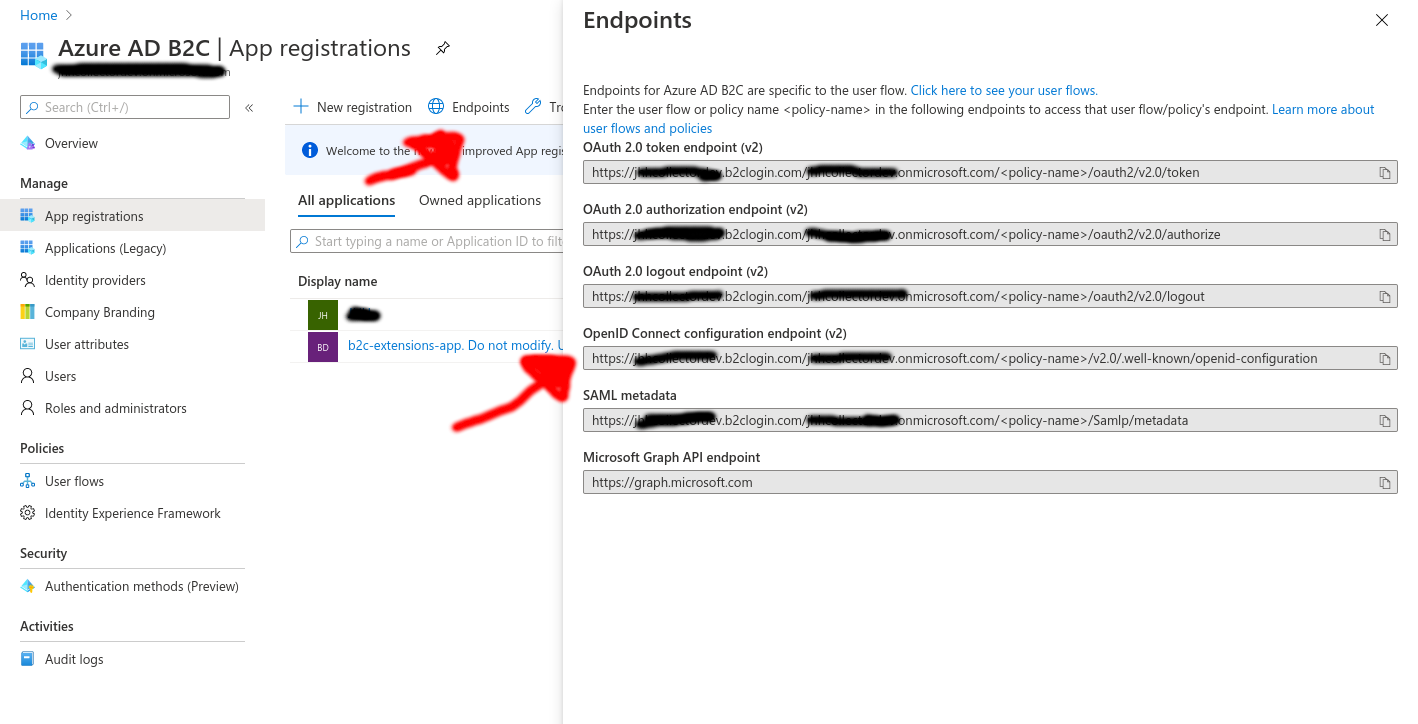Copy the OAuth 2.0 authorization endpoint URL
Viewport: 1418px width, 724px height.
click(x=1385, y=235)
